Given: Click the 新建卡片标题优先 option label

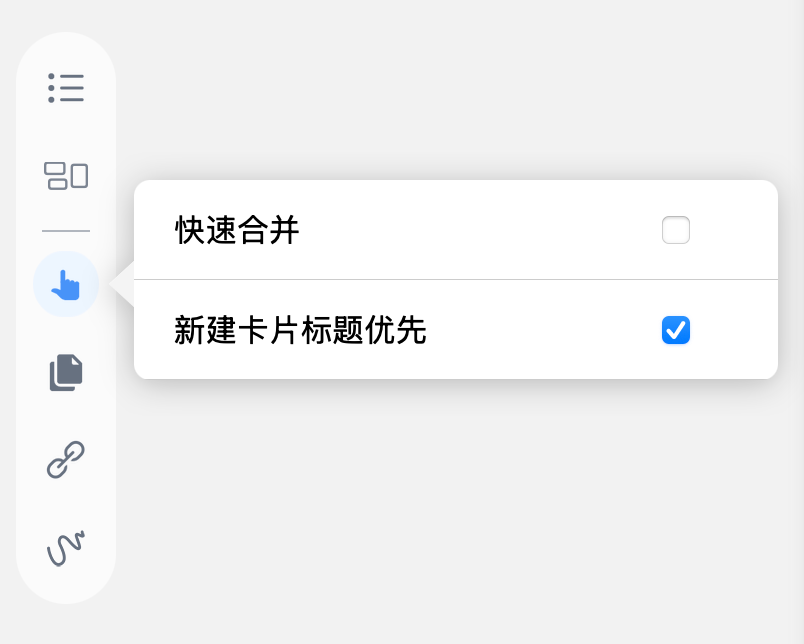Looking at the screenshot, I should pyautogui.click(x=300, y=330).
